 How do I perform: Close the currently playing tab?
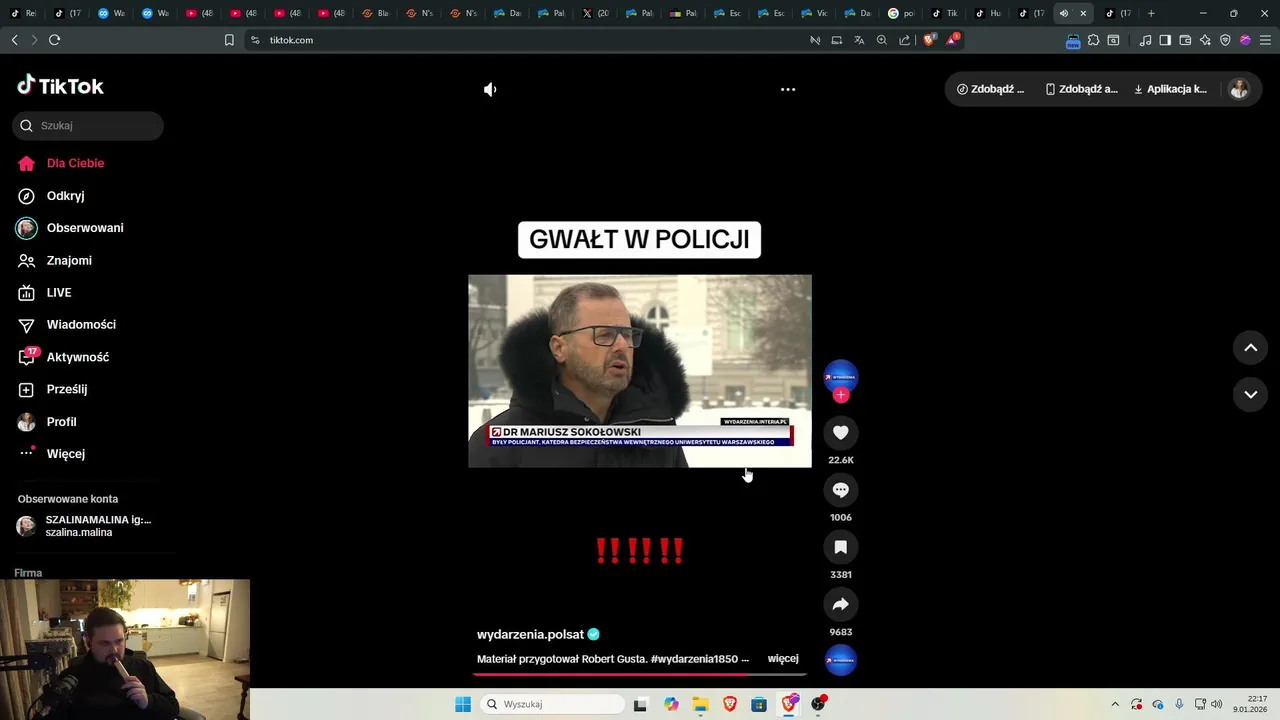click(1082, 13)
